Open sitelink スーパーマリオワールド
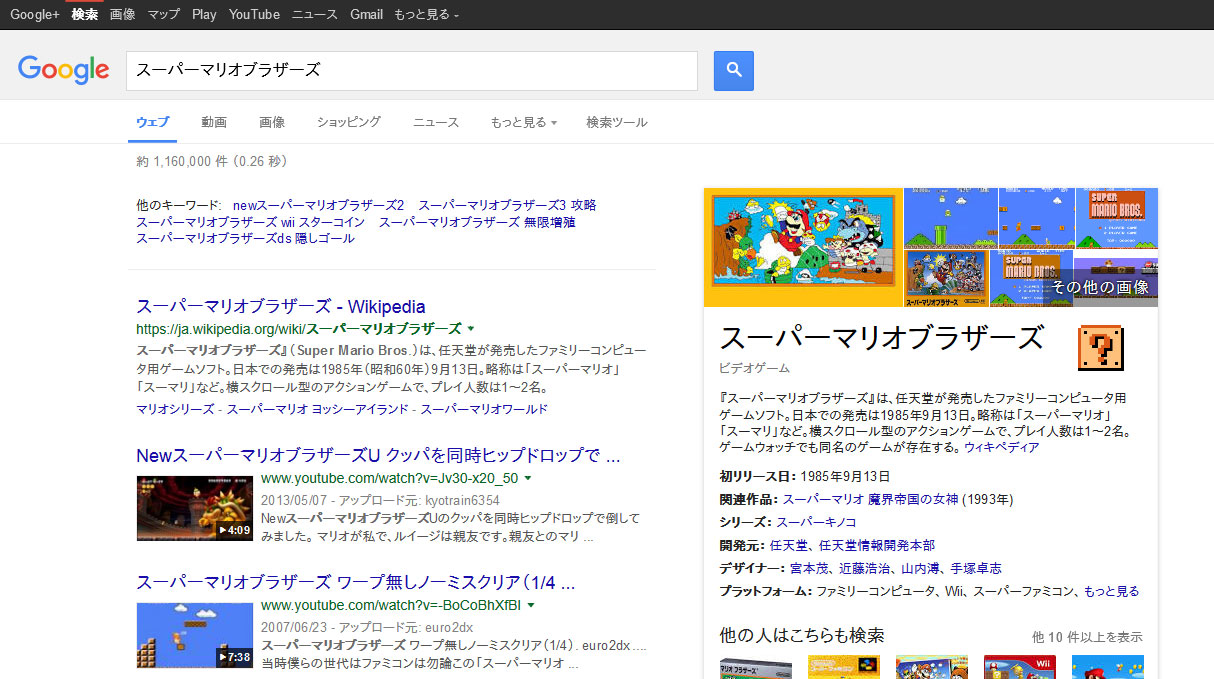This screenshot has height=679, width=1214. pyautogui.click(x=484, y=409)
